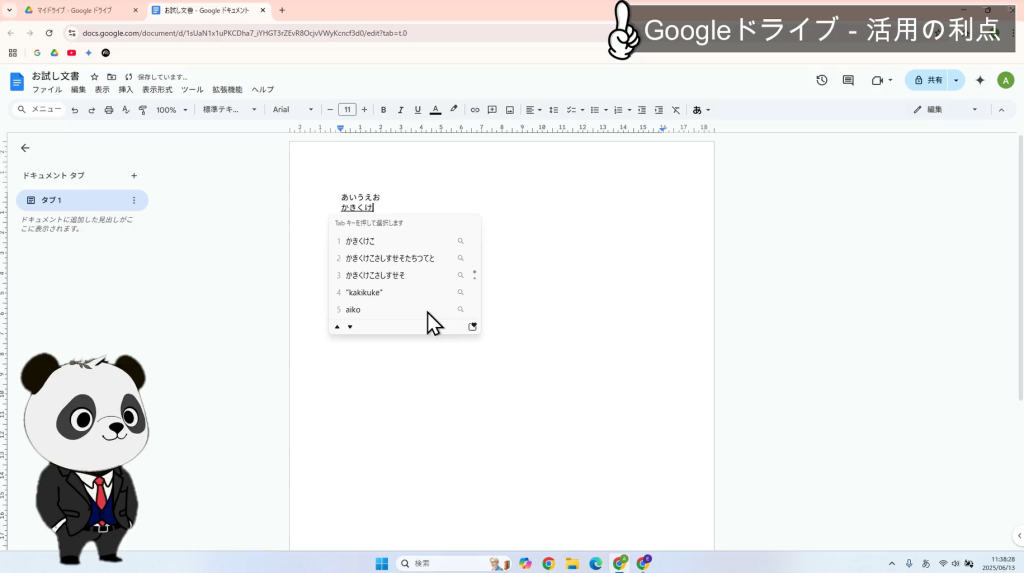Open the highlight color pen
The image size is (1024, 573).
tap(453, 110)
